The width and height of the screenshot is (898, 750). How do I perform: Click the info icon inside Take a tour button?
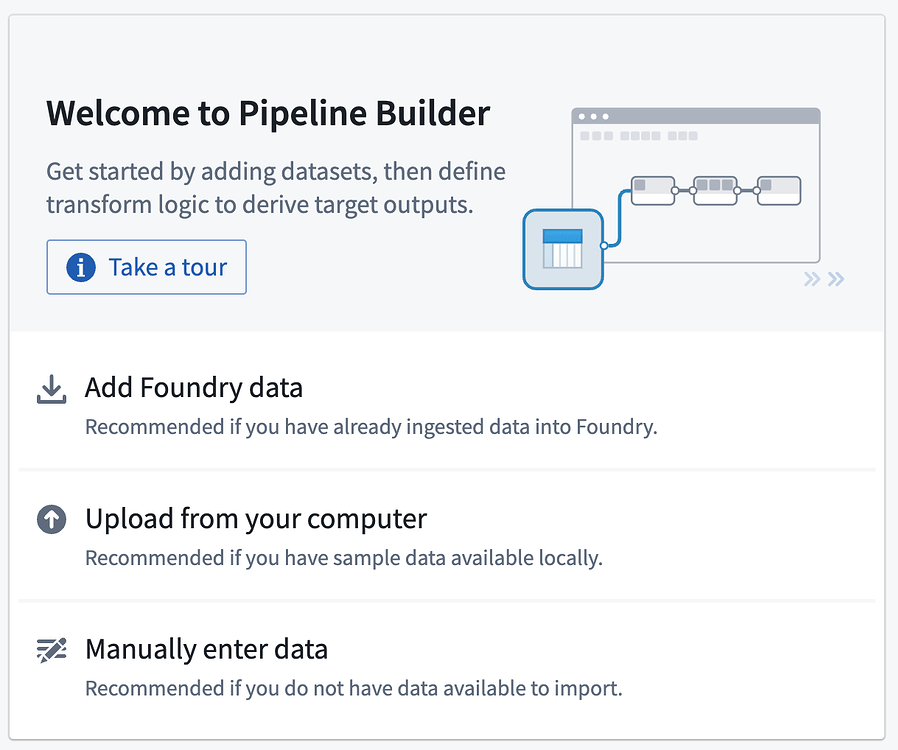pyautogui.click(x=79, y=267)
